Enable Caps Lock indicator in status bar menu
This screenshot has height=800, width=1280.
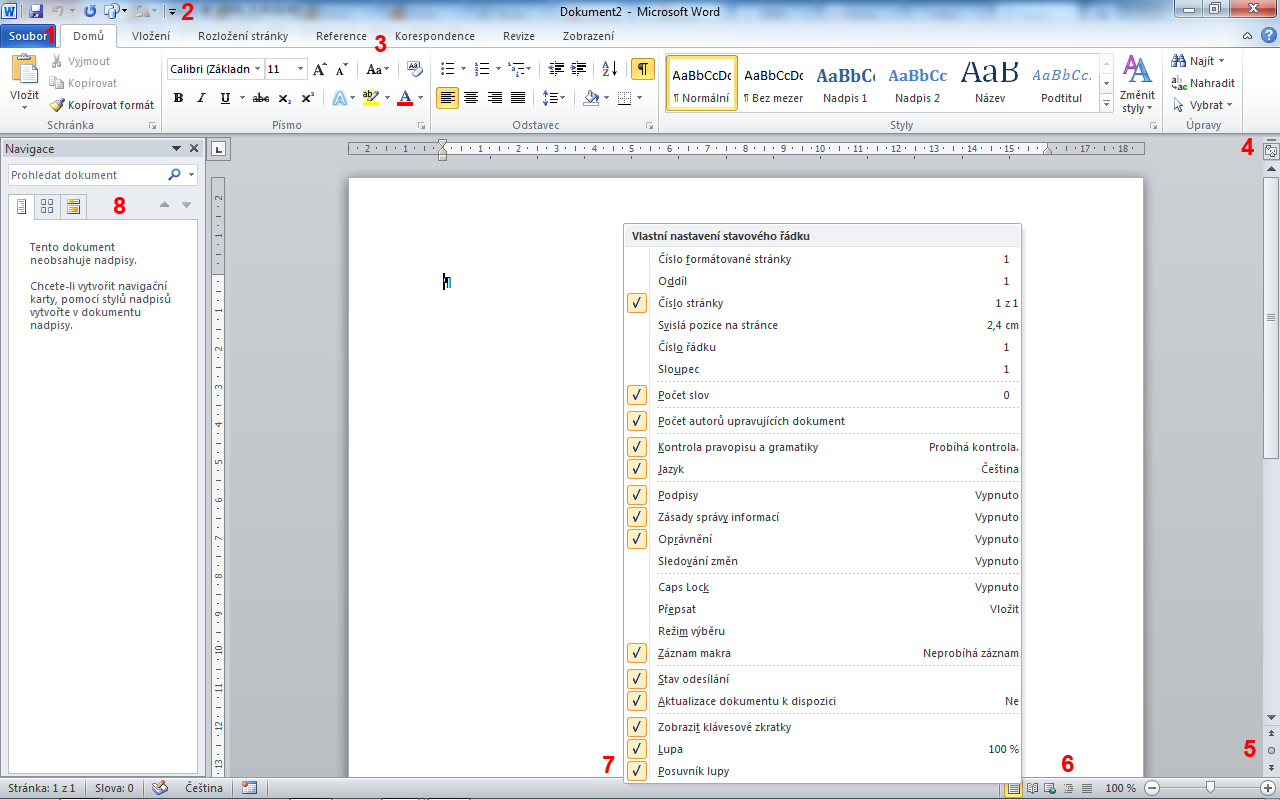click(822, 587)
